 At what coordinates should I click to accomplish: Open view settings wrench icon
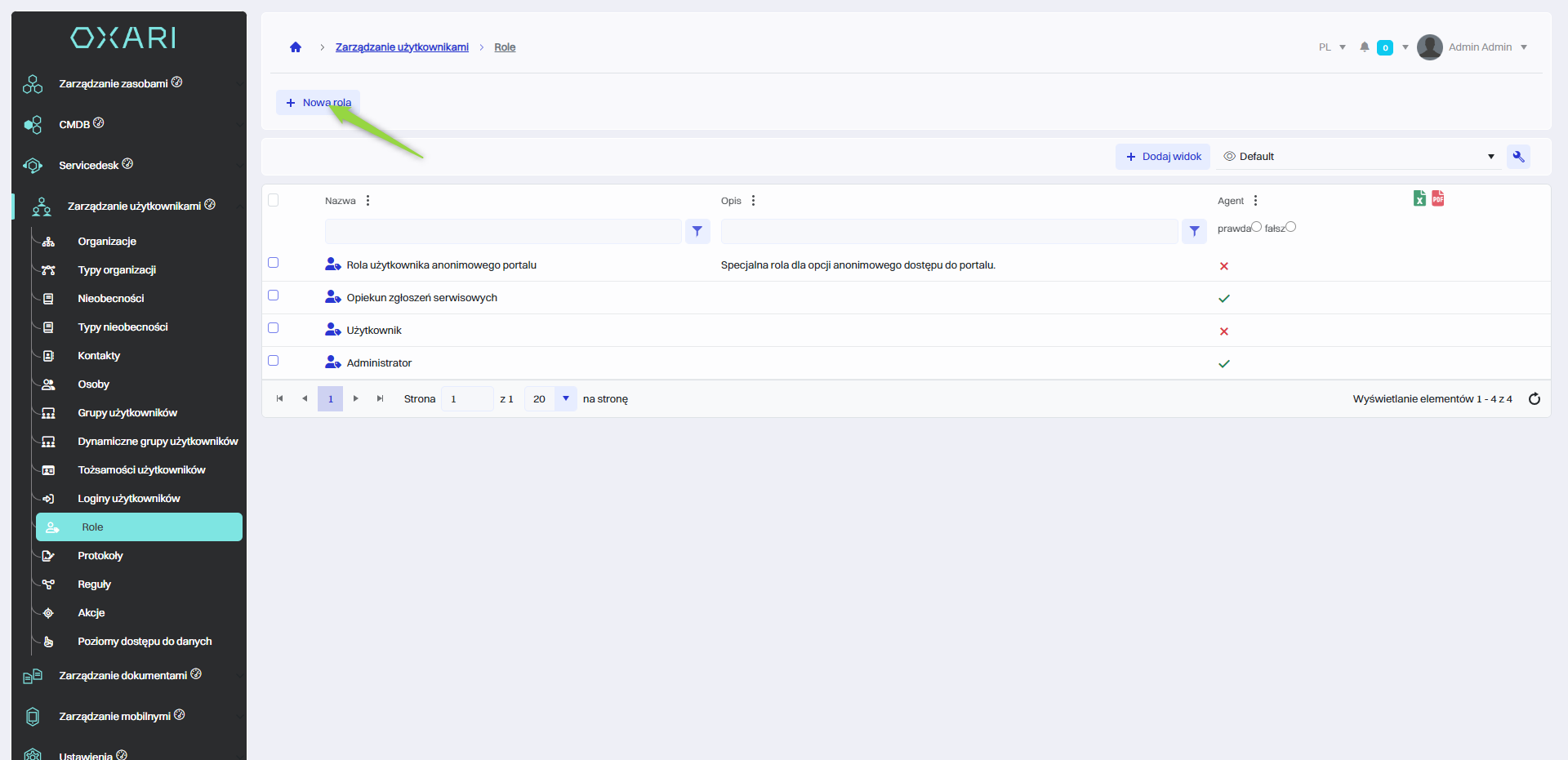tap(1518, 157)
